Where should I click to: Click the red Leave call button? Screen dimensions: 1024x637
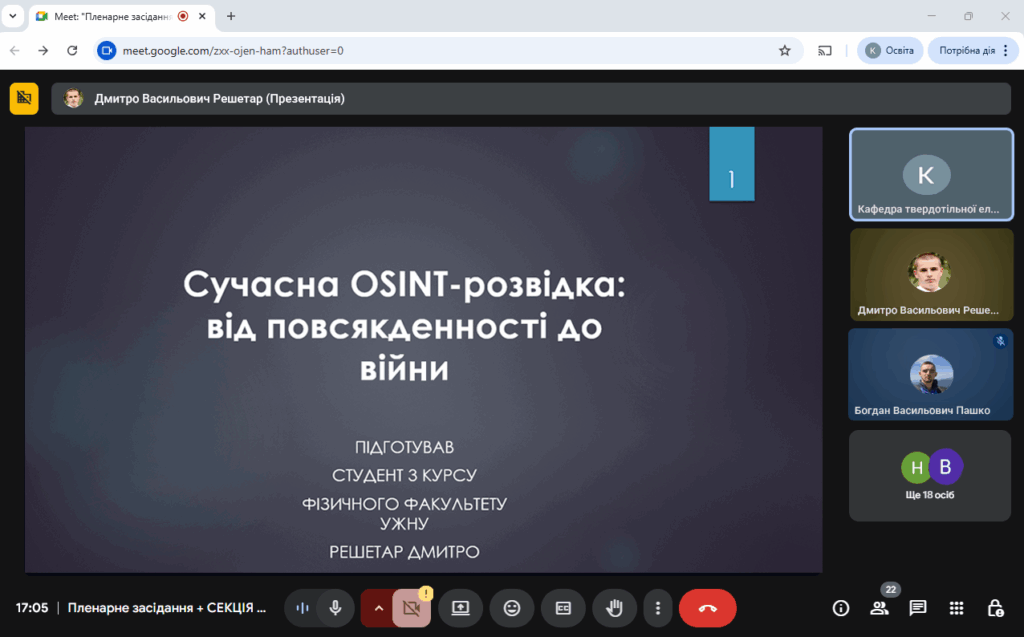(707, 608)
